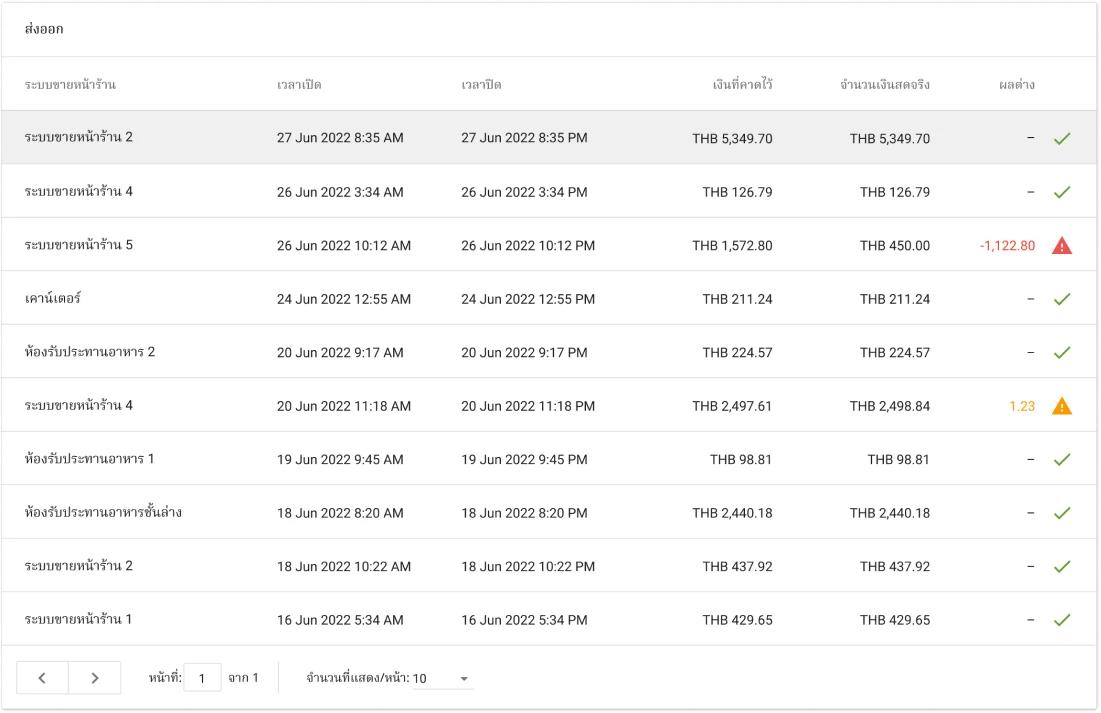The width and height of the screenshot is (1101, 713).
Task: Click green checkmark on 19 Jun 2022 row
Action: click(1061, 460)
